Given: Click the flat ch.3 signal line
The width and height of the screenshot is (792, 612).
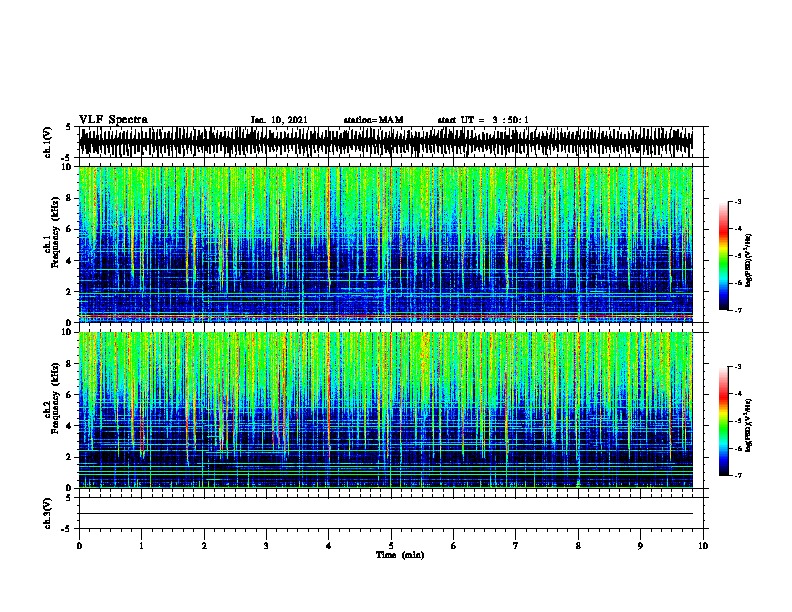Looking at the screenshot, I should (386, 514).
